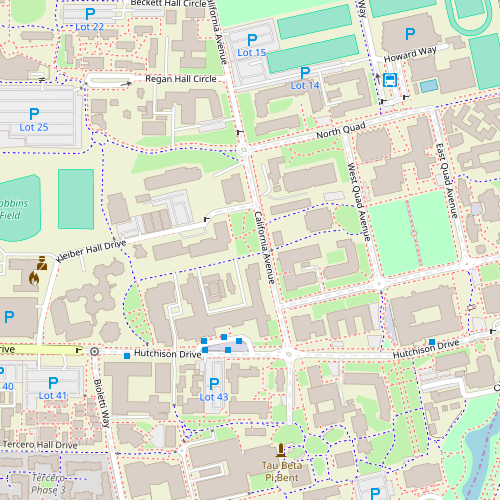
Task: Click the parking icon north of Howard Way
Action: pyautogui.click(x=410, y=34)
